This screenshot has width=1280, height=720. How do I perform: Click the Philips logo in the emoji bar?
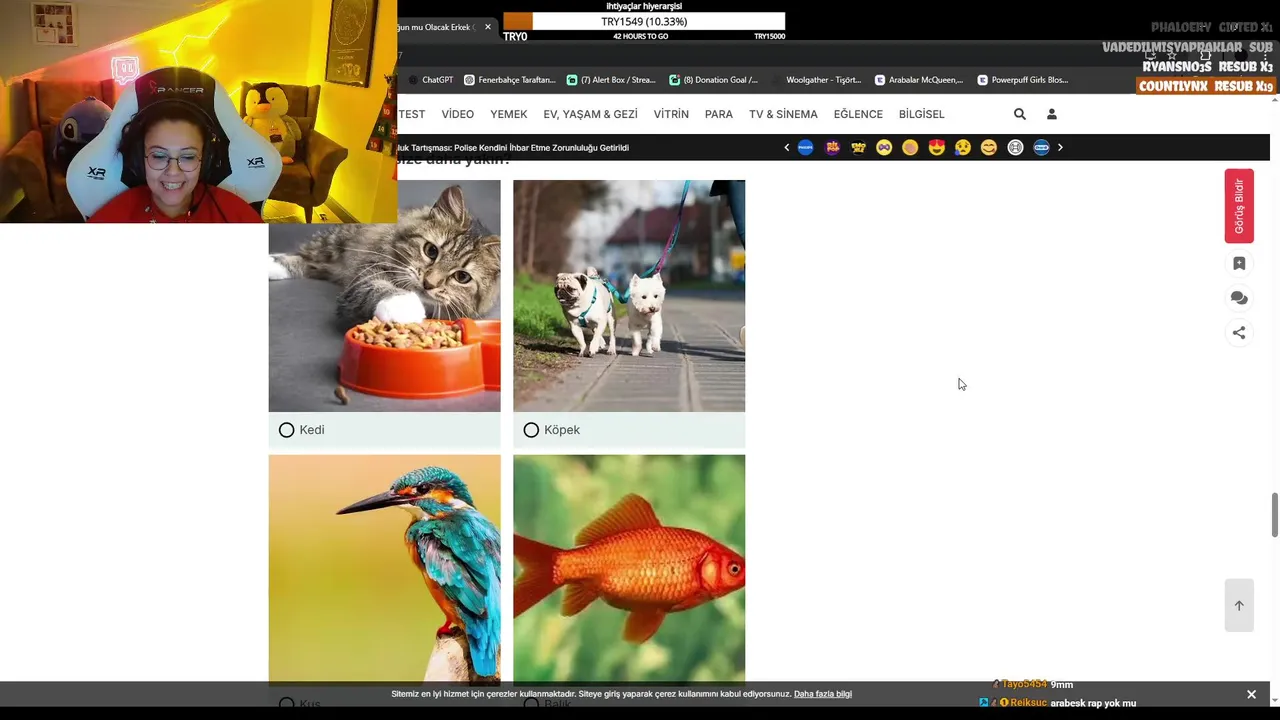click(805, 147)
